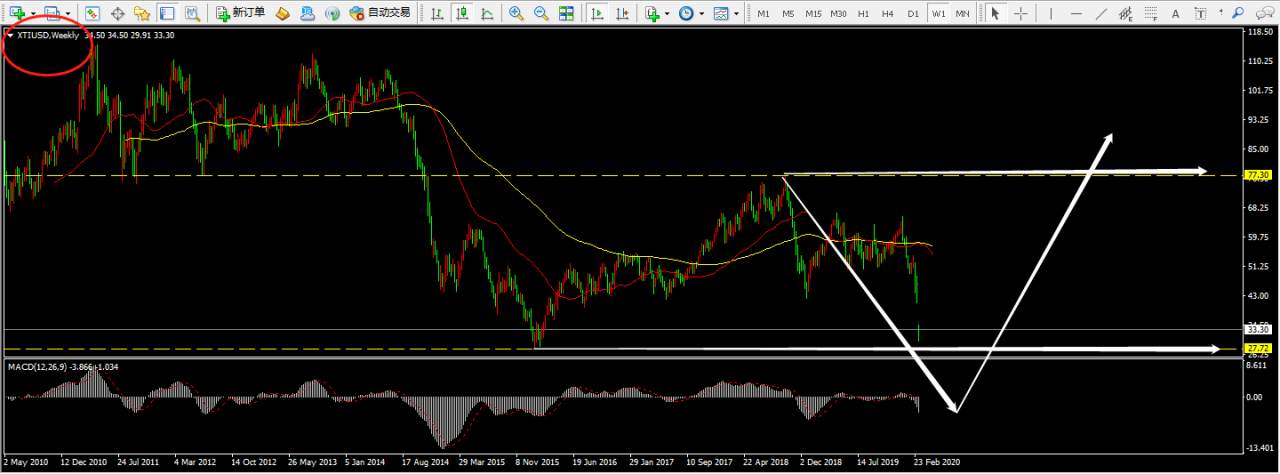Image resolution: width=1280 pixels, height=474 pixels.
Task: Click the XTIUSD,Weekly chart title dropdown triangle
Action: (x=10, y=35)
